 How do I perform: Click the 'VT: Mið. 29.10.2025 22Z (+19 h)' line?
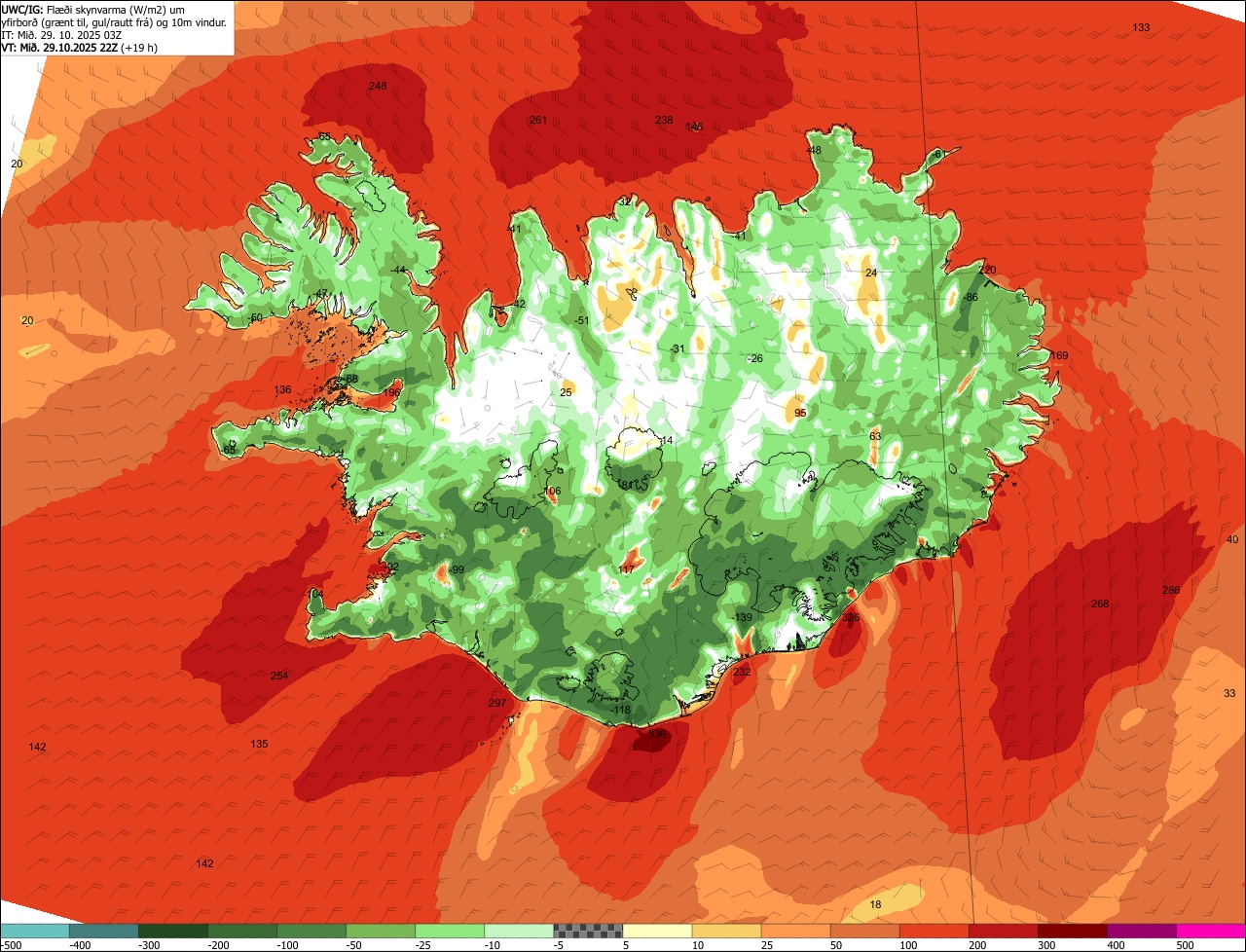pyautogui.click(x=80, y=47)
